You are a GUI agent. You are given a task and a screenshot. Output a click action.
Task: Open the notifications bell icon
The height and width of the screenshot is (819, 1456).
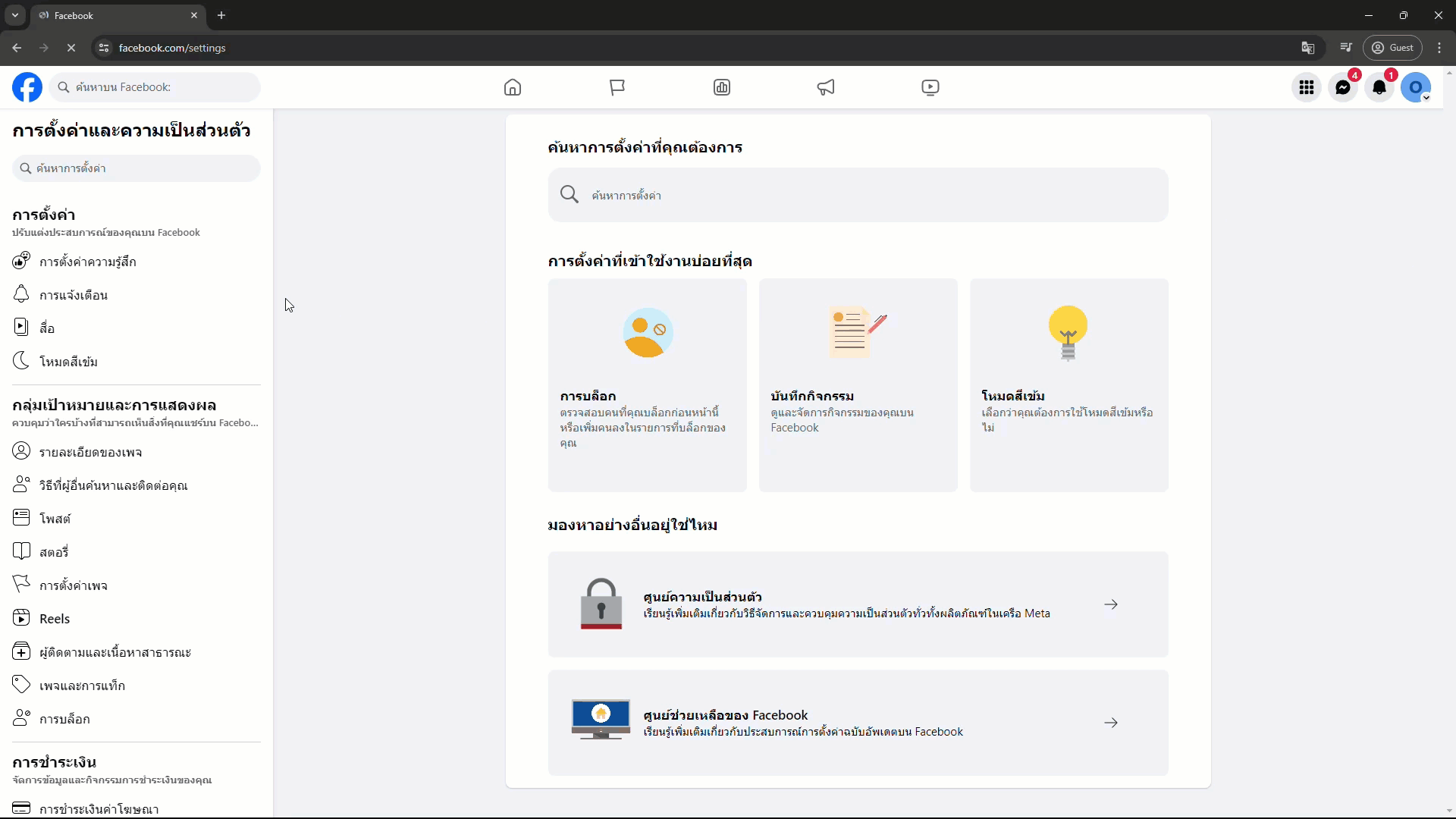coord(1379,87)
